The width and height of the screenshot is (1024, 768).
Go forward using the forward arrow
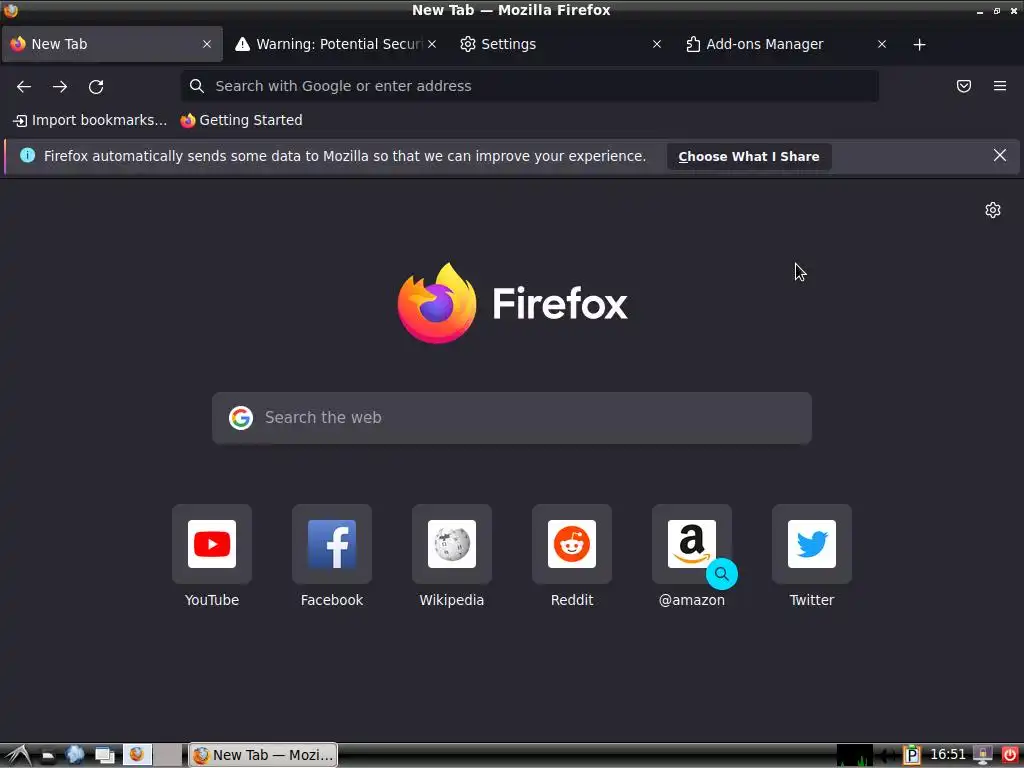click(x=60, y=86)
